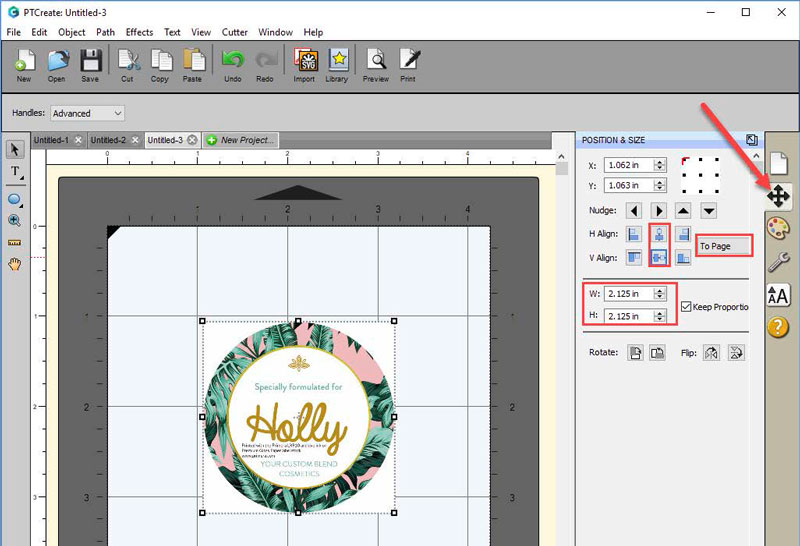Align vertically to bottom

click(x=684, y=258)
